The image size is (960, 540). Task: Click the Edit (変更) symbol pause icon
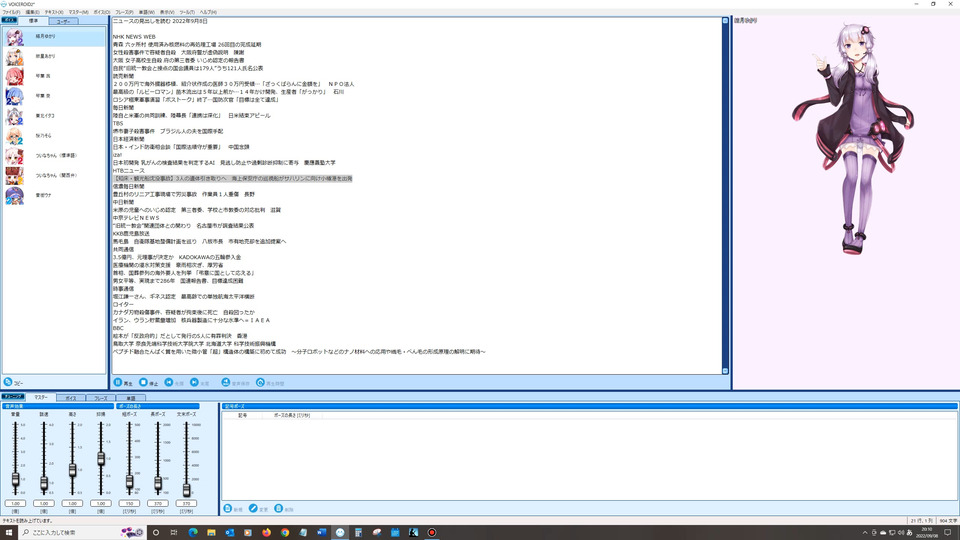coord(253,509)
